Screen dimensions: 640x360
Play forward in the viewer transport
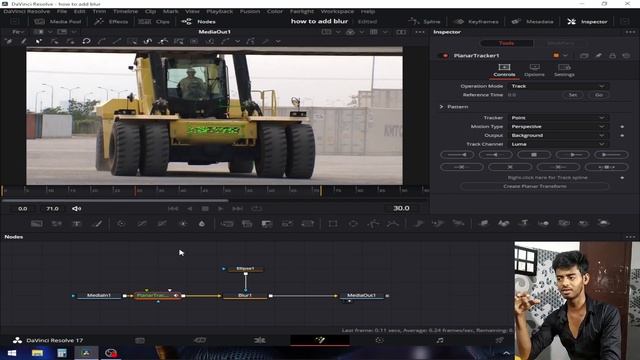click(221, 209)
